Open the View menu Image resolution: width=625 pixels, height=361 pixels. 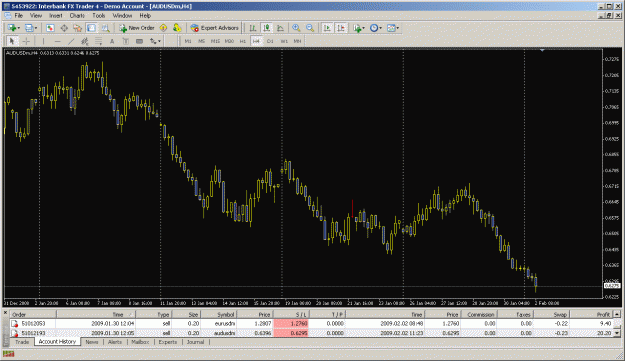(x=36, y=16)
